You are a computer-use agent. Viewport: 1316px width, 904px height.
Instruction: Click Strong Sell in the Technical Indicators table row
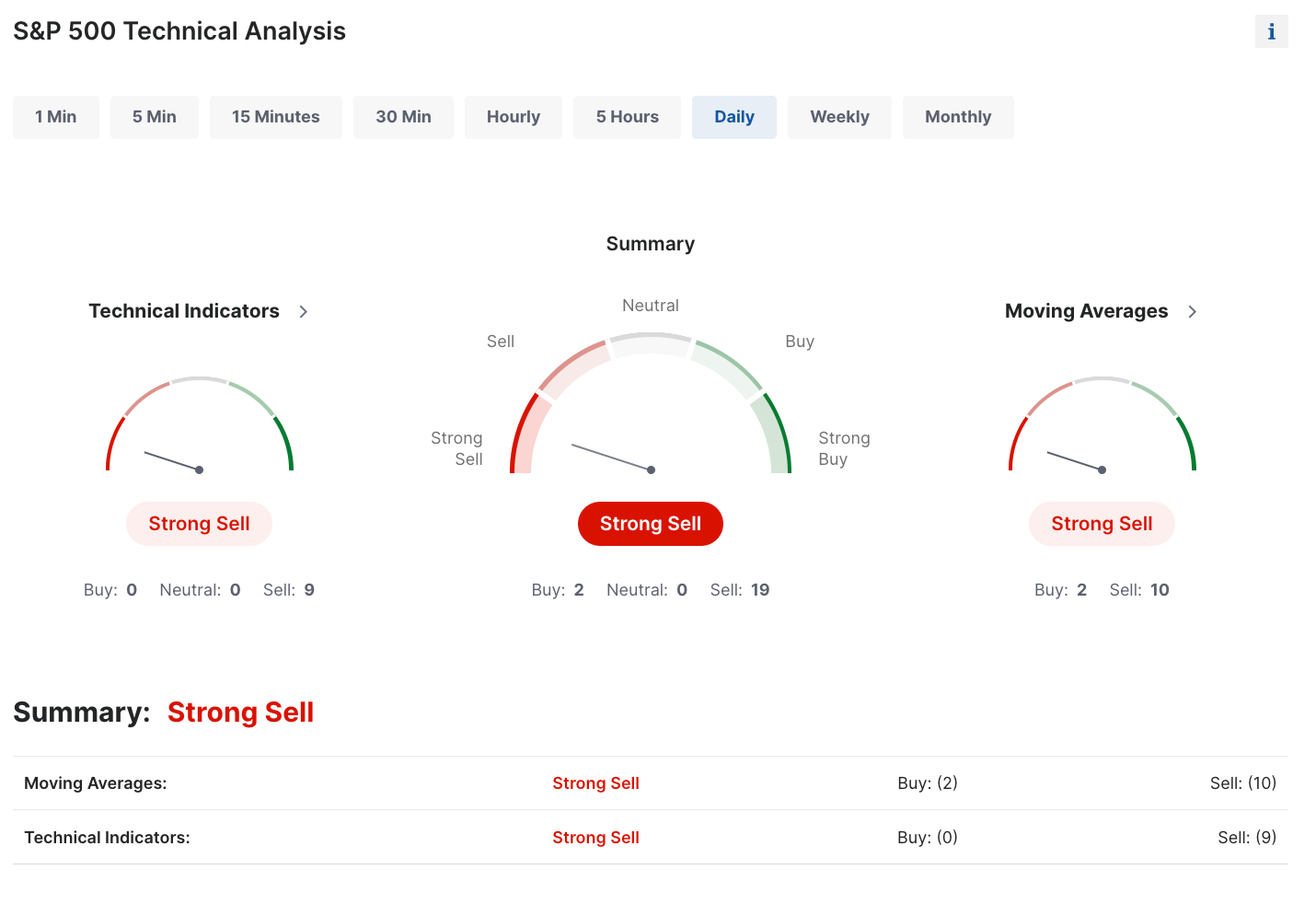[595, 838]
